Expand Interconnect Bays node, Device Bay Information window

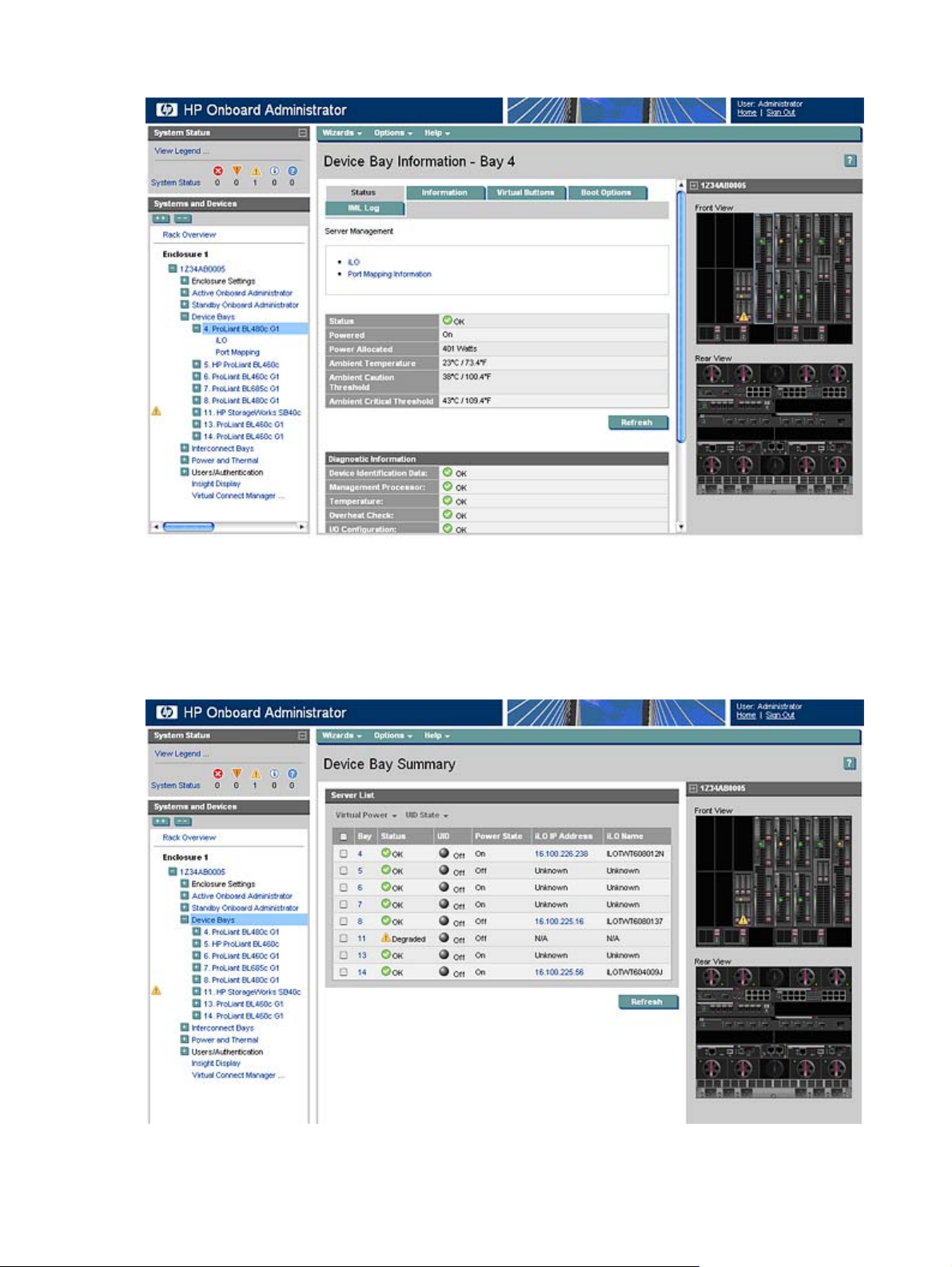pyautogui.click(x=185, y=448)
